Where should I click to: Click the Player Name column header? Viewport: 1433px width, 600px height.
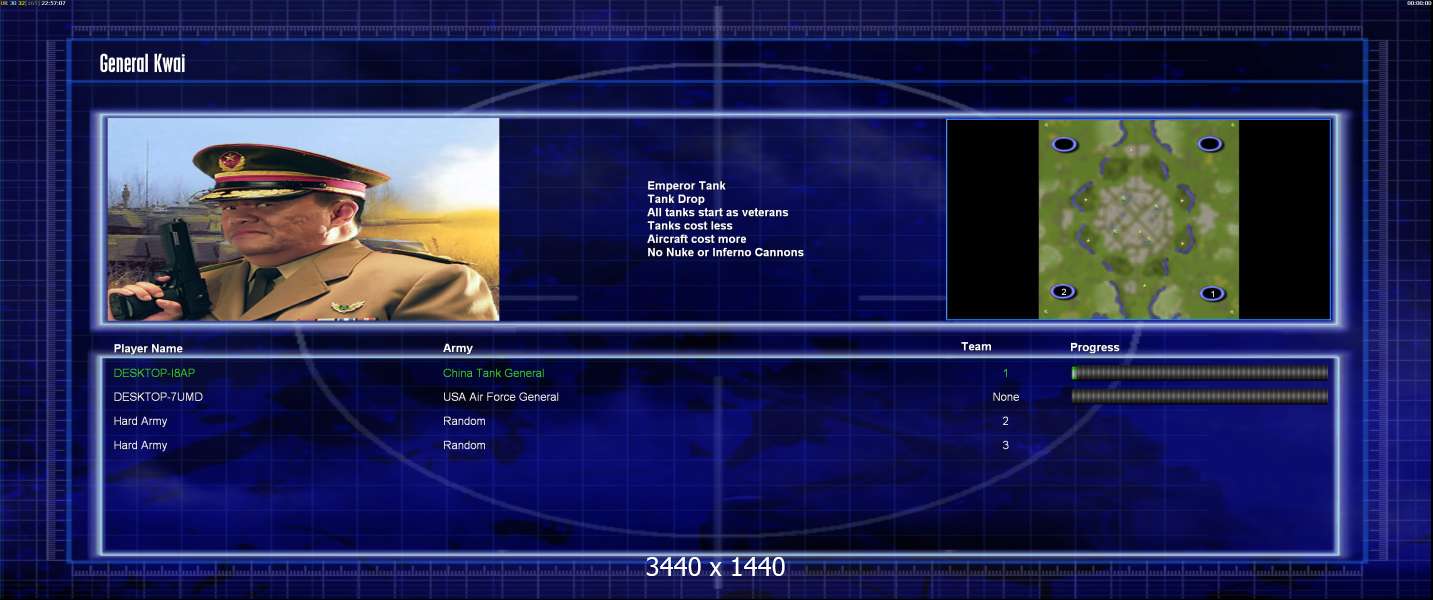coord(148,349)
